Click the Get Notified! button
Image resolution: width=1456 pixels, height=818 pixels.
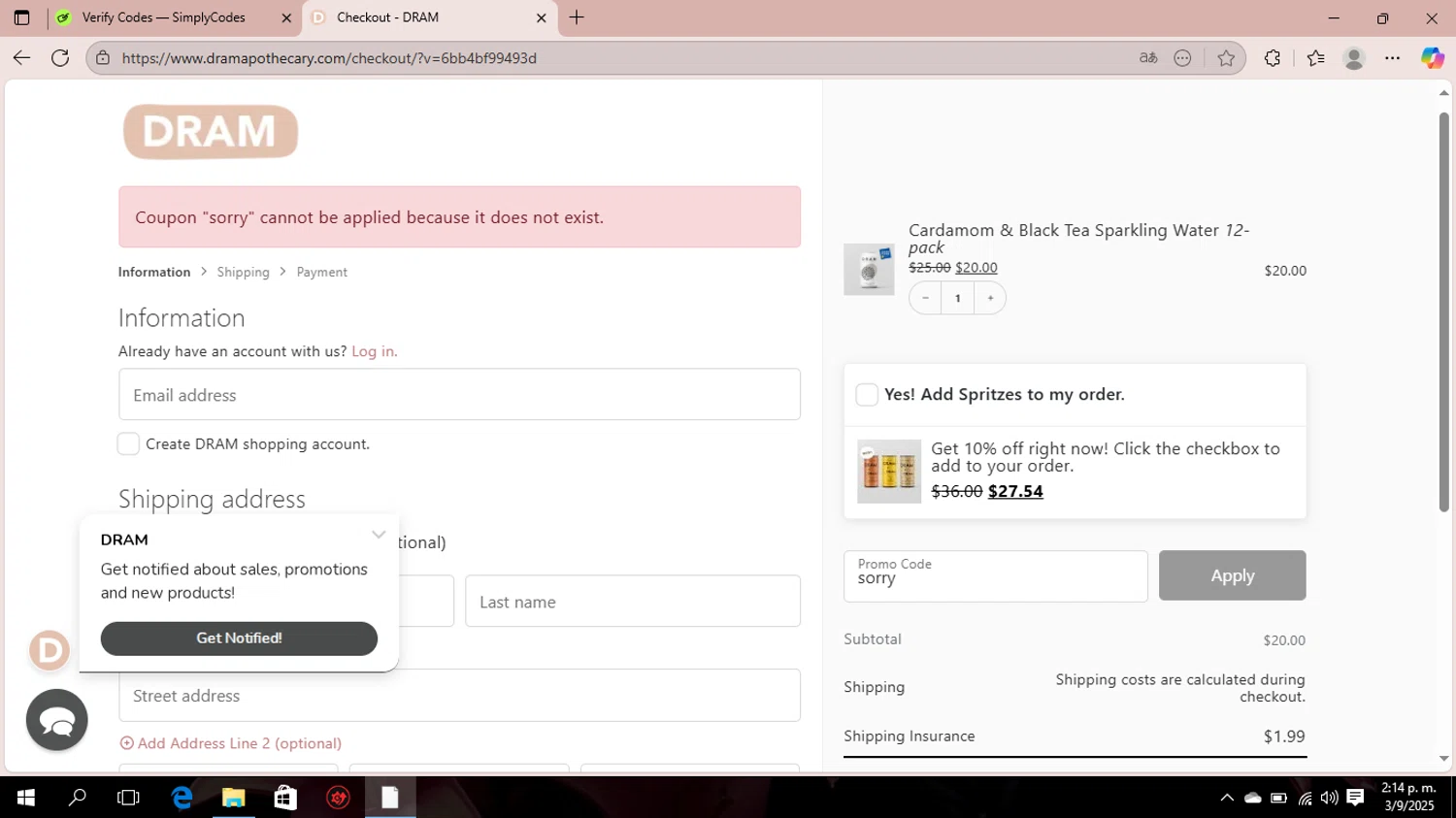click(x=239, y=638)
